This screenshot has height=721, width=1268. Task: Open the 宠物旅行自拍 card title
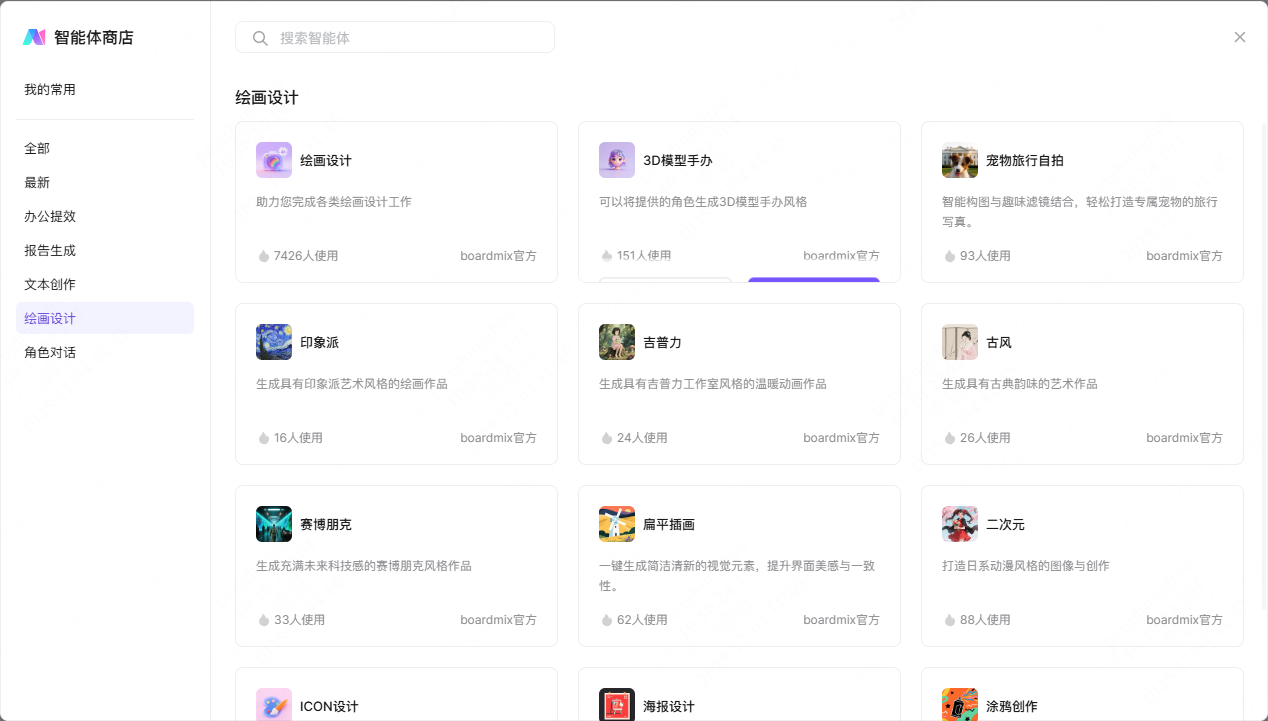[1025, 160]
